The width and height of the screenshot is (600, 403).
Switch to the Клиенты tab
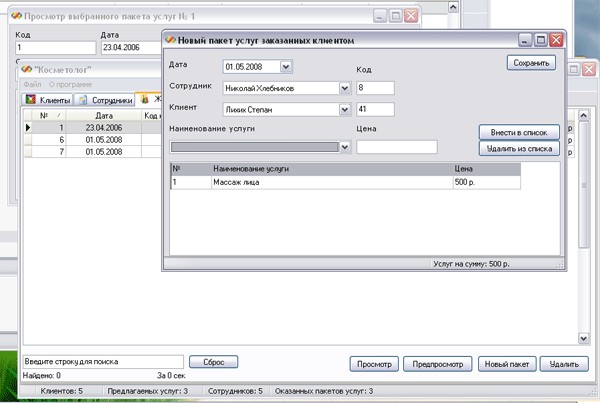point(47,100)
